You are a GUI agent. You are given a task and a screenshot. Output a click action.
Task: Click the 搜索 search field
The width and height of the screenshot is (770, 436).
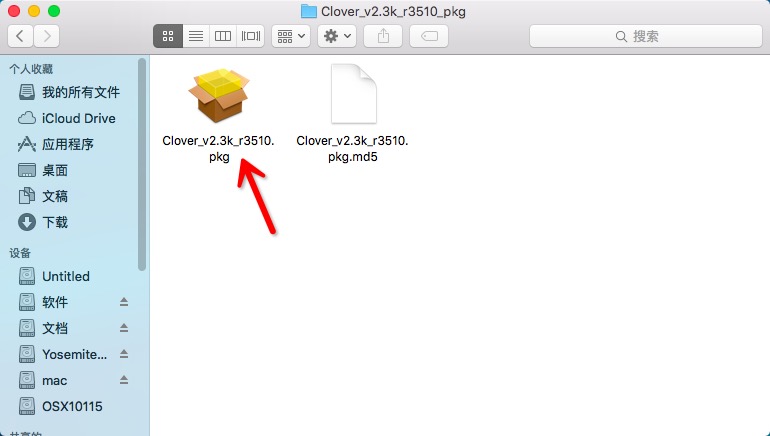646,36
